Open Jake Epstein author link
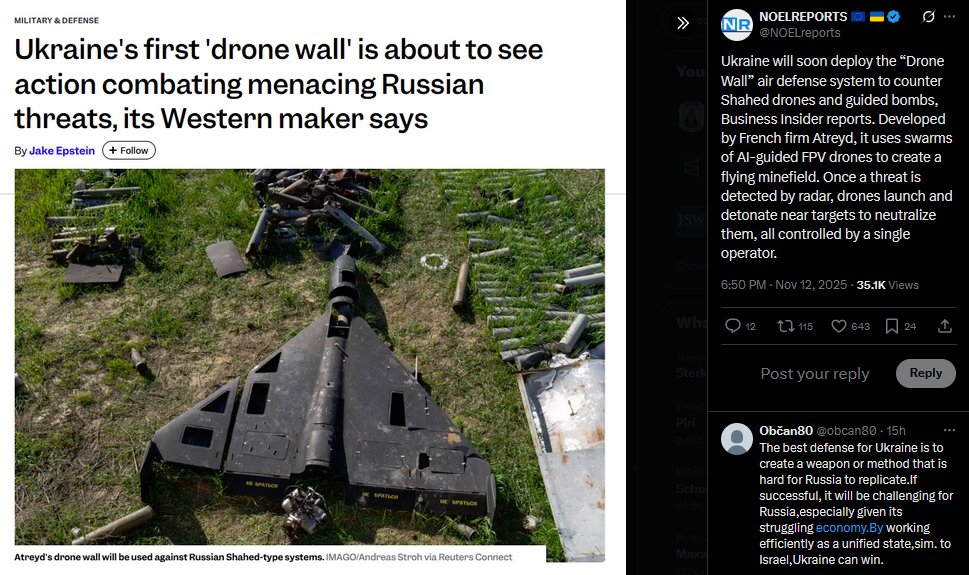Image resolution: width=969 pixels, height=575 pixels. click(62, 151)
